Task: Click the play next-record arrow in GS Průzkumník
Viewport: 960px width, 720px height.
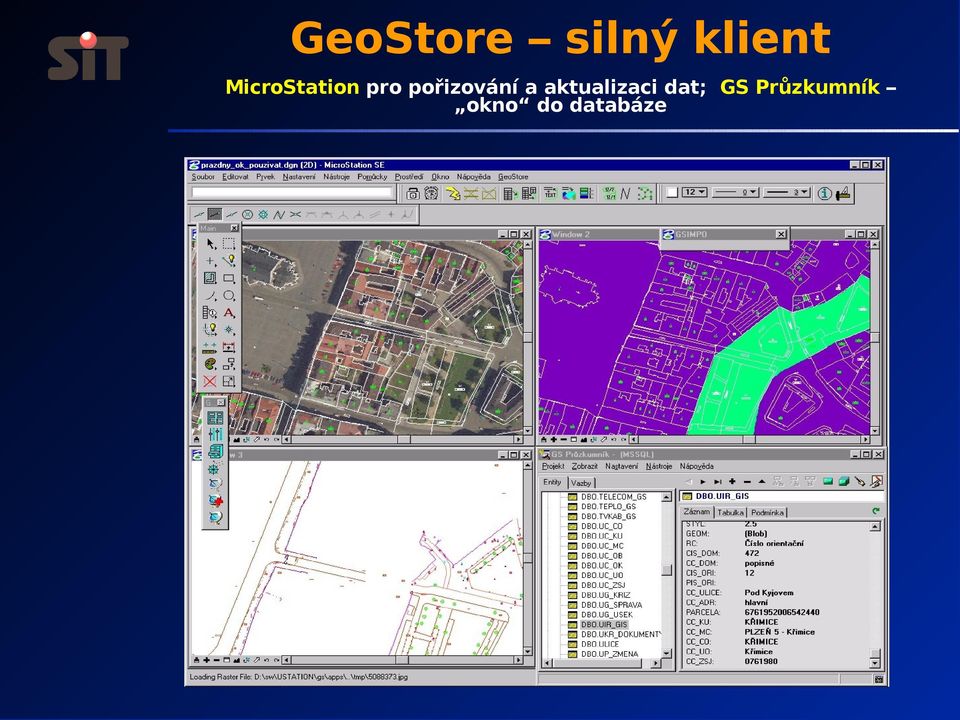Action: (x=703, y=482)
